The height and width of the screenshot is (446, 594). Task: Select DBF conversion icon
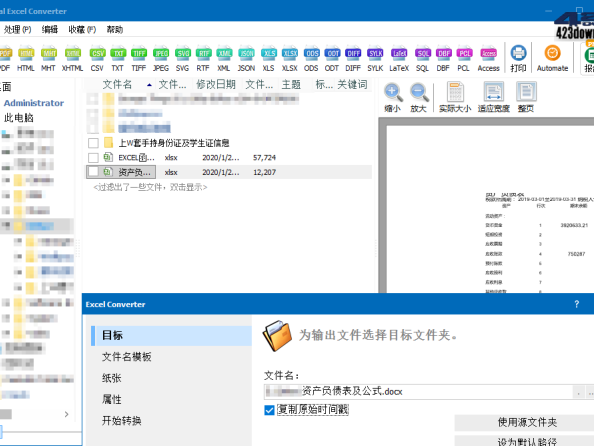pyautogui.click(x=443, y=58)
